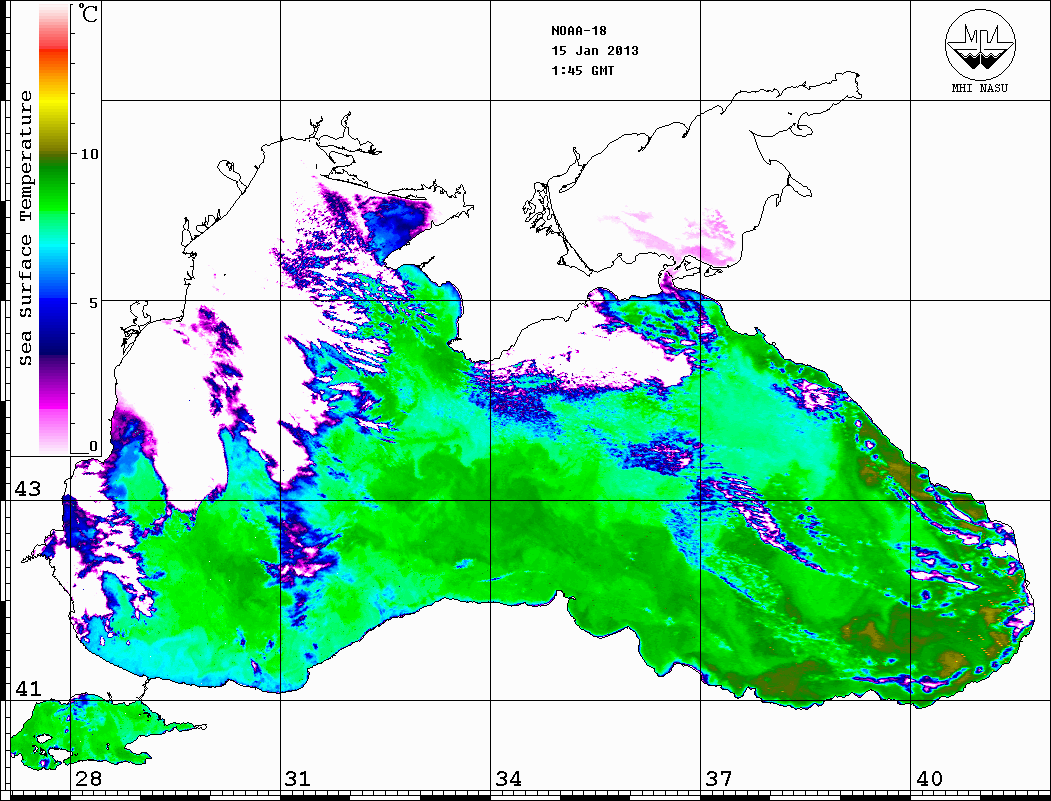Click the '10' tick on temperature scale
This screenshot has width=1051, height=801.
click(89, 154)
